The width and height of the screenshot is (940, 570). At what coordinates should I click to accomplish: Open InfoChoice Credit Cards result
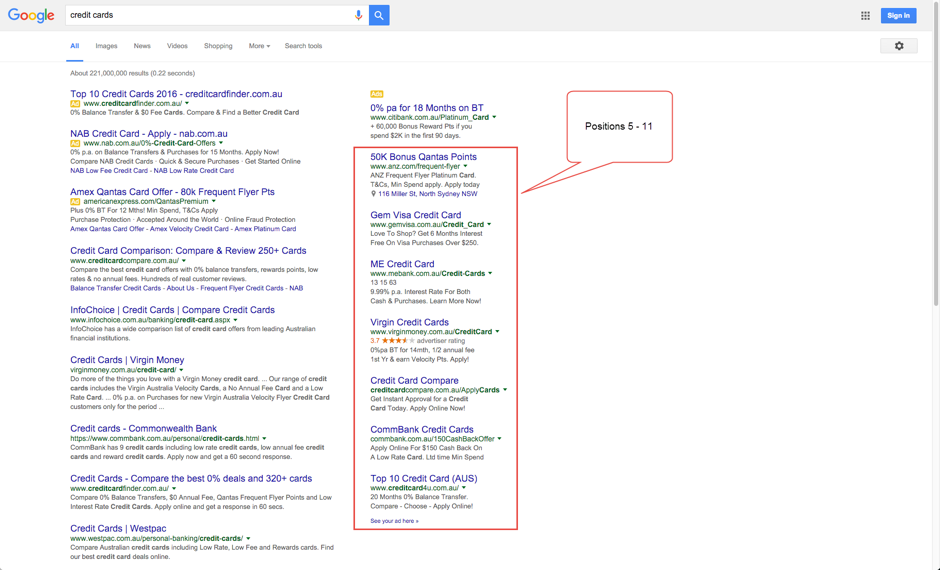click(173, 310)
